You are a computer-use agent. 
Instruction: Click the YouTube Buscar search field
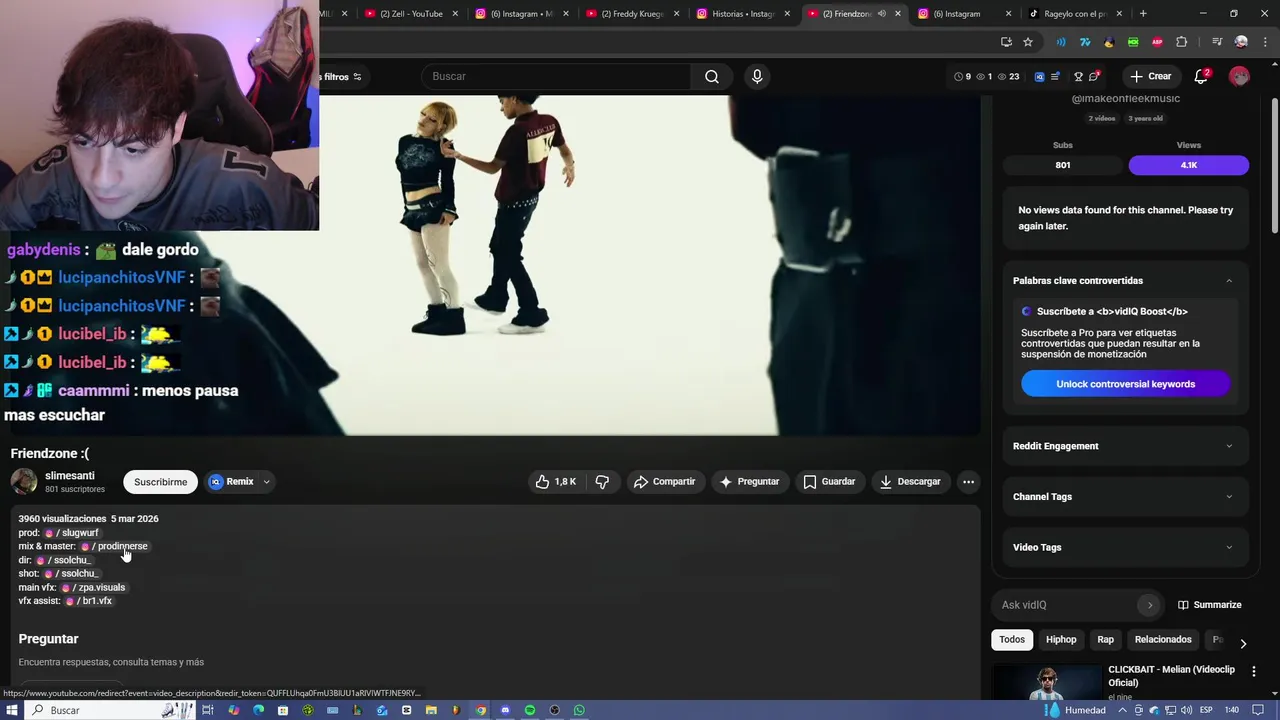[x=556, y=76]
